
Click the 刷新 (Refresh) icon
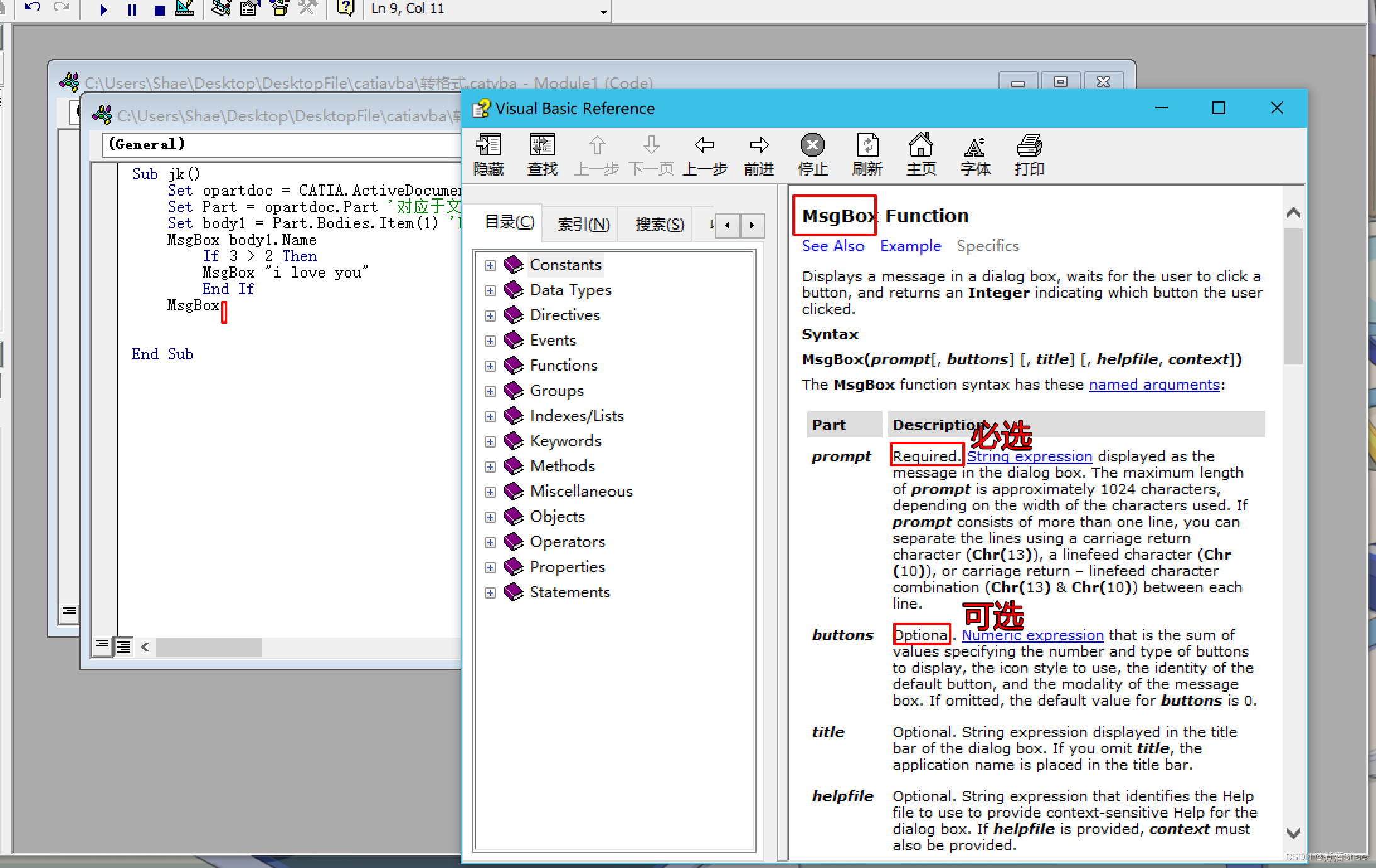point(867,145)
